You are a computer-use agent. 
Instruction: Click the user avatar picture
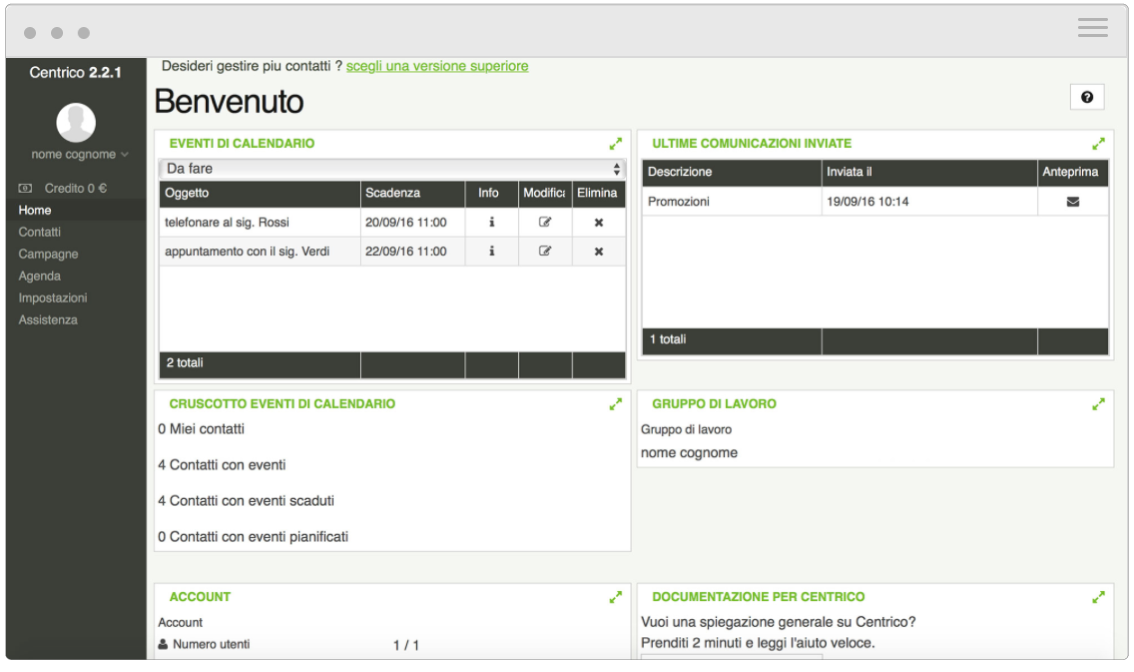pyautogui.click(x=75, y=123)
